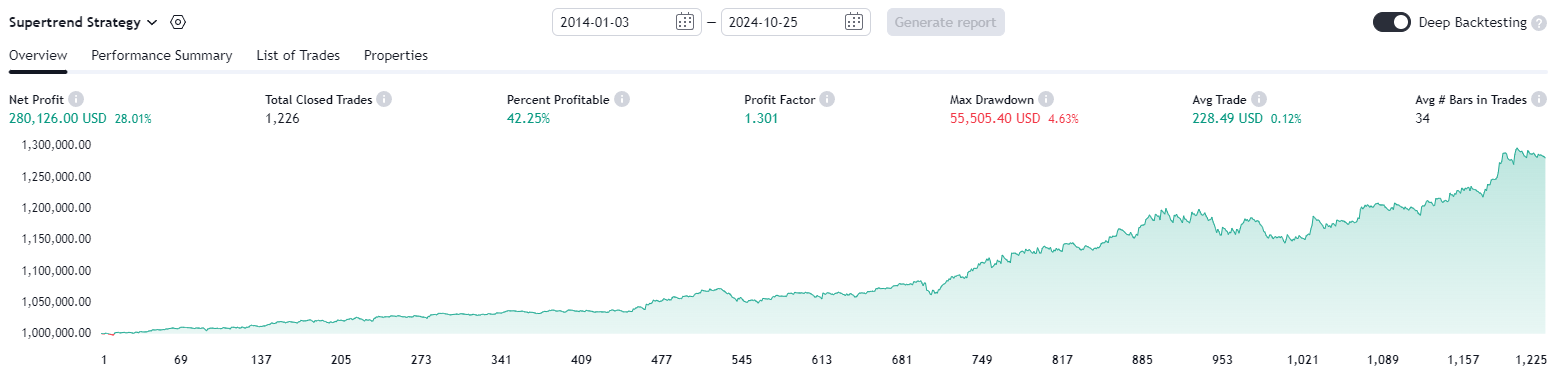Image resolution: width=1557 pixels, height=375 pixels.
Task: Select the Overview tab
Action: click(x=38, y=56)
